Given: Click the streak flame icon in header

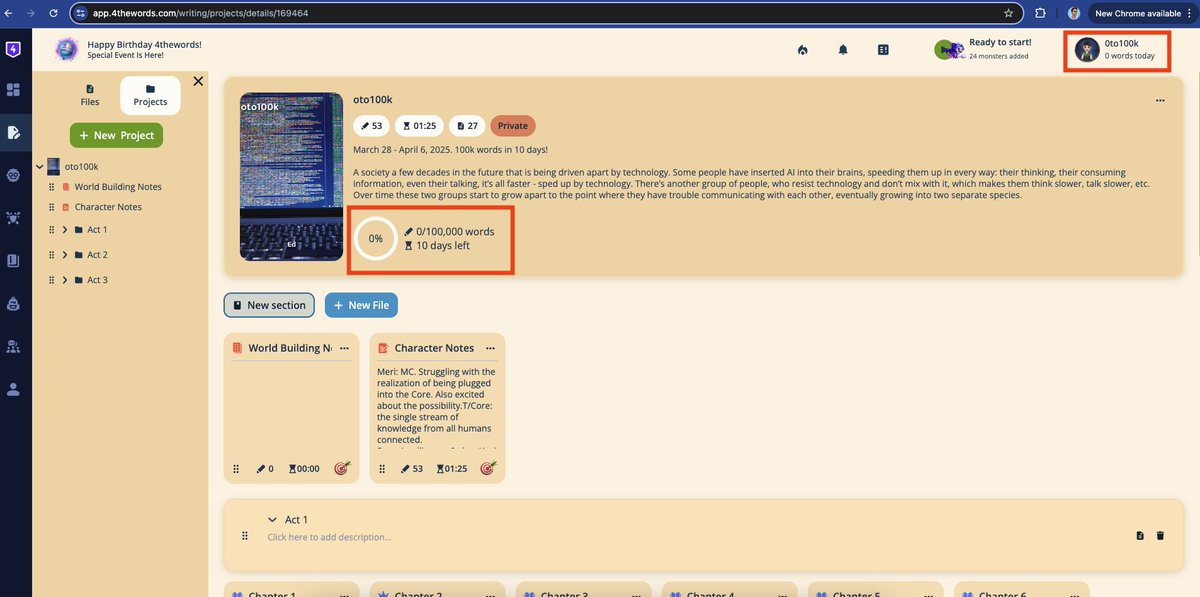Looking at the screenshot, I should coord(802,50).
